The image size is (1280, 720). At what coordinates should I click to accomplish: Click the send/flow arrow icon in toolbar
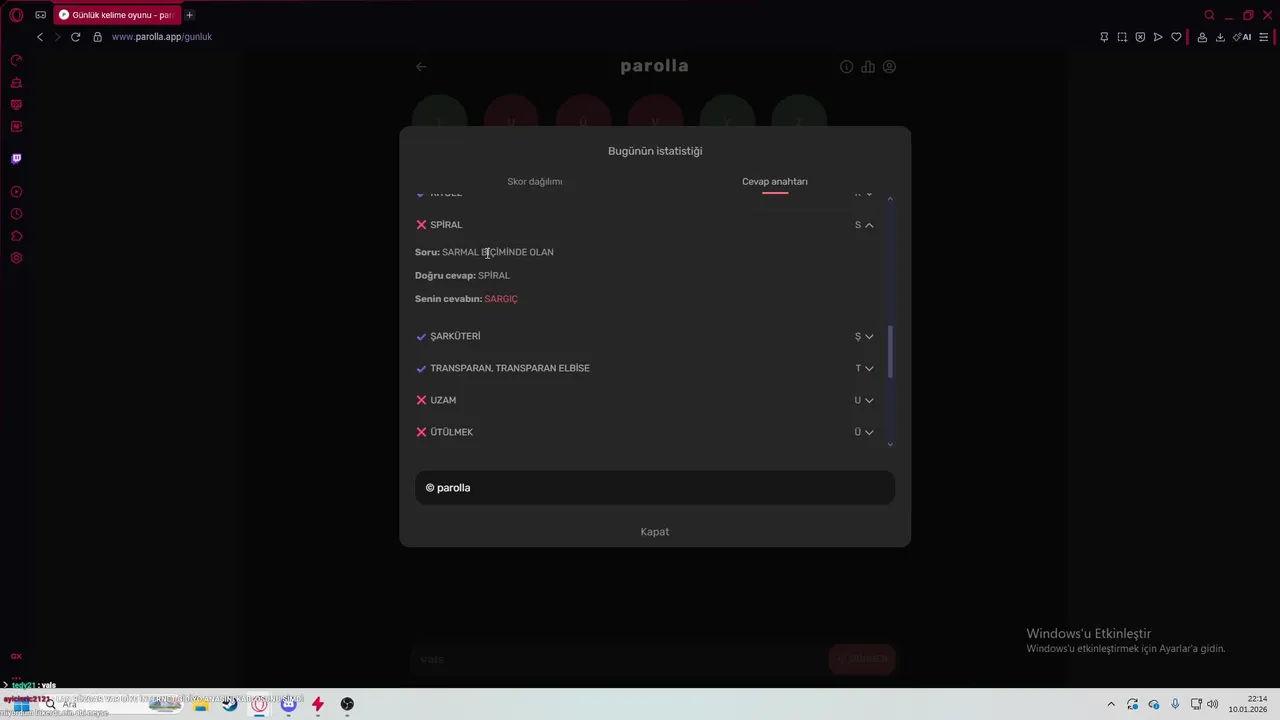[1158, 37]
